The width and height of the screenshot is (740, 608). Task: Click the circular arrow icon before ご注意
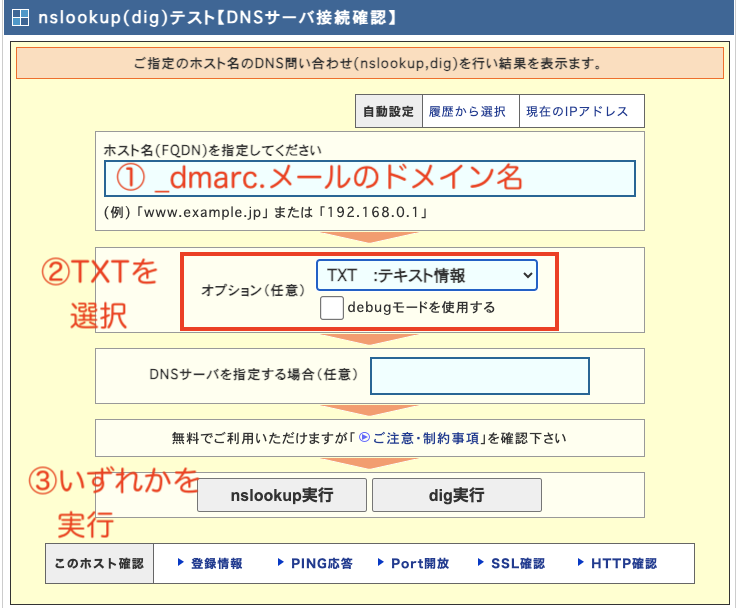364,438
